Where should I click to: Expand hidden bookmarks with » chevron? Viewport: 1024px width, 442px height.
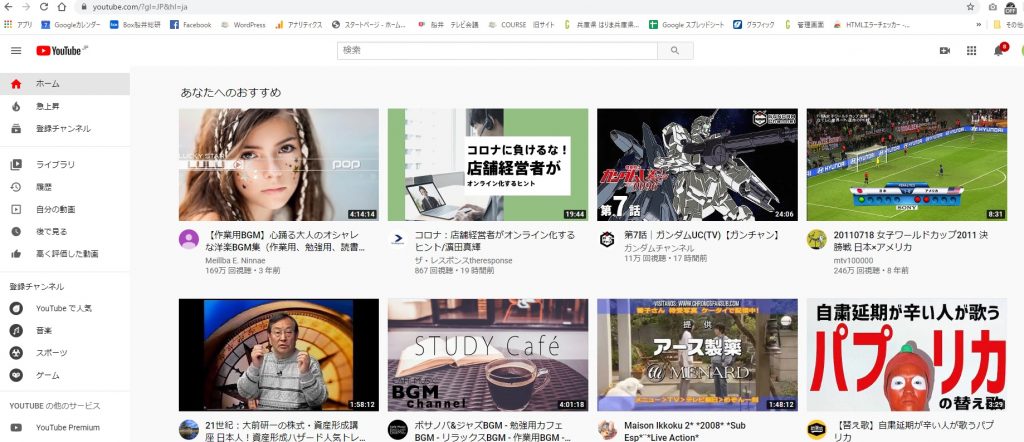978,25
